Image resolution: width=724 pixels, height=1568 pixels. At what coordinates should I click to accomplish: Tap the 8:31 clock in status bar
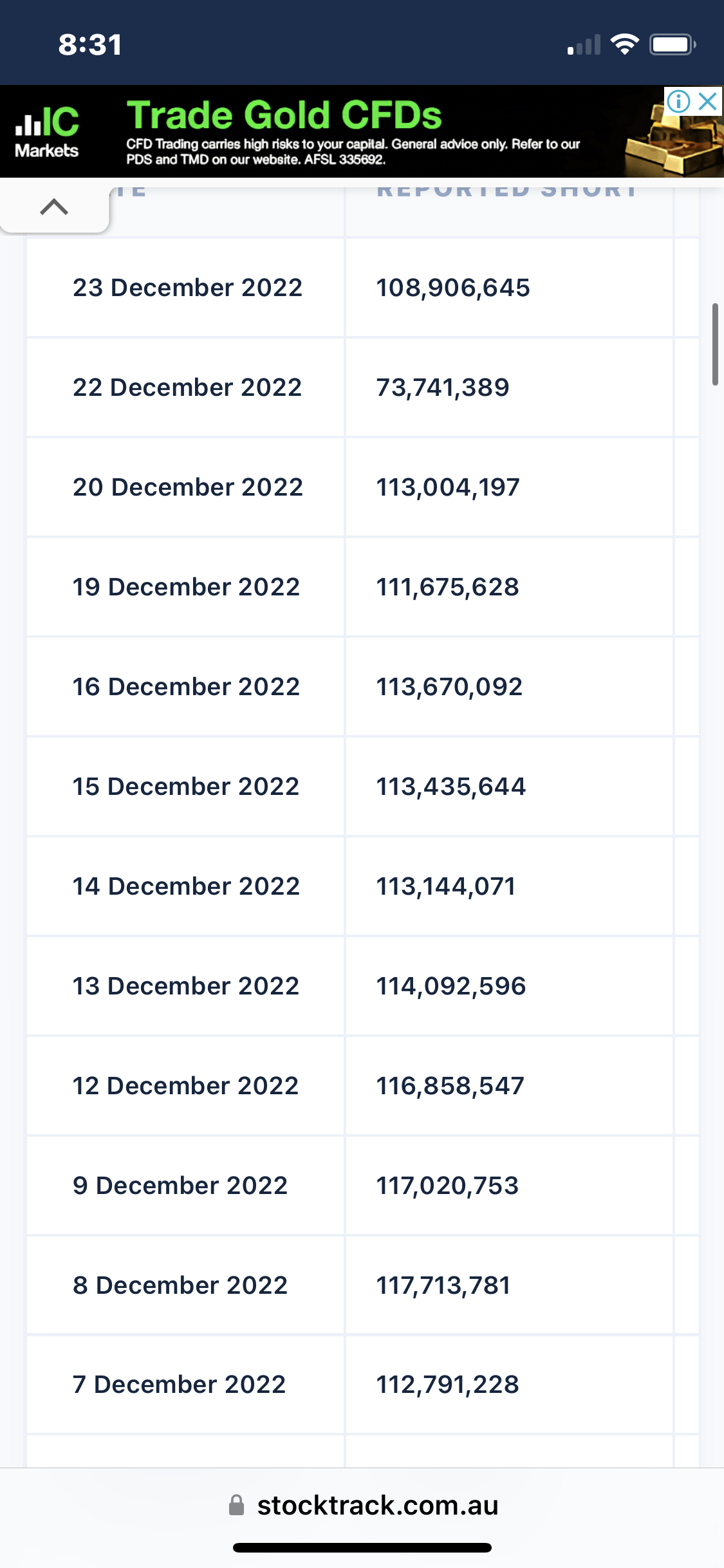click(x=90, y=44)
